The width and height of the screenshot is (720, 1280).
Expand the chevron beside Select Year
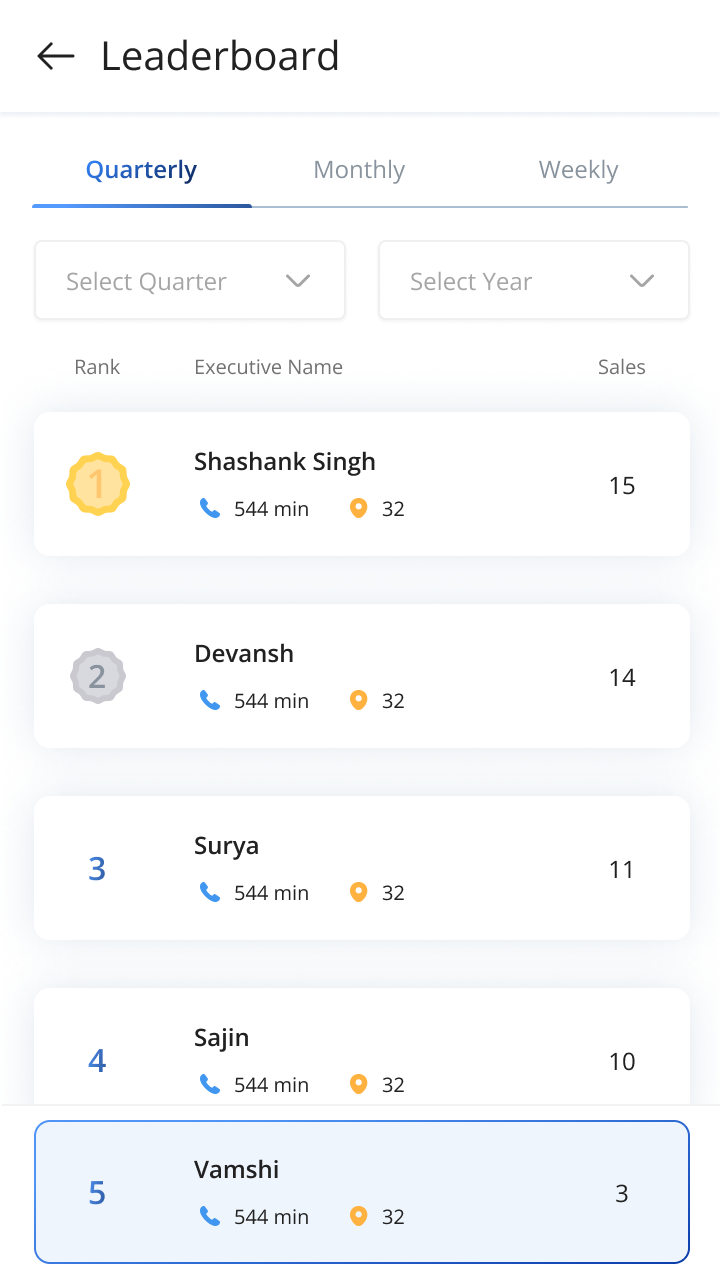[642, 281]
